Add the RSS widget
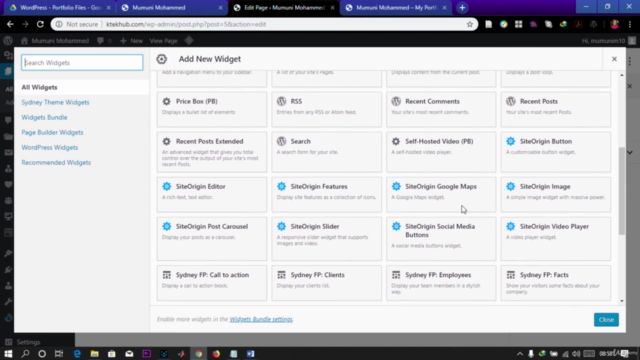640x360 pixels. point(327,109)
